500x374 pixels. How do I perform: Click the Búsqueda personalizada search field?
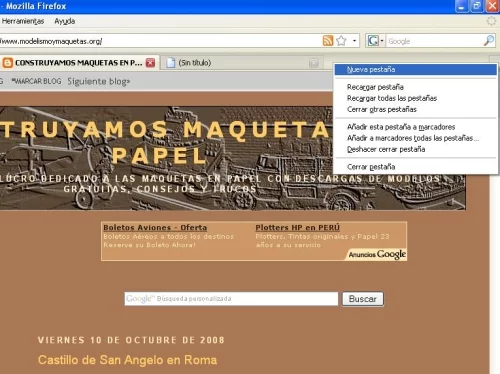tap(231, 299)
